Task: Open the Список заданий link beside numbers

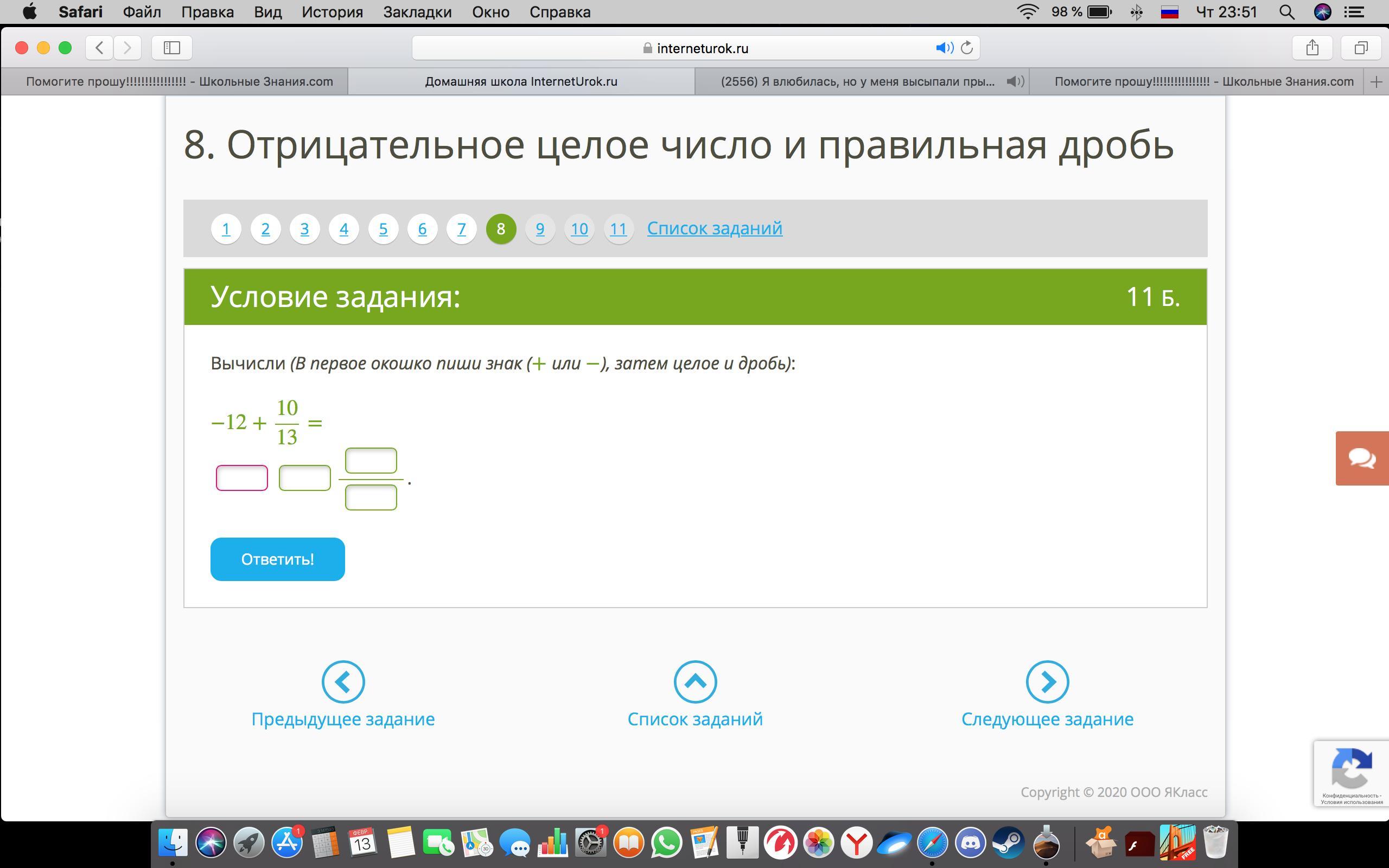Action: click(x=715, y=228)
